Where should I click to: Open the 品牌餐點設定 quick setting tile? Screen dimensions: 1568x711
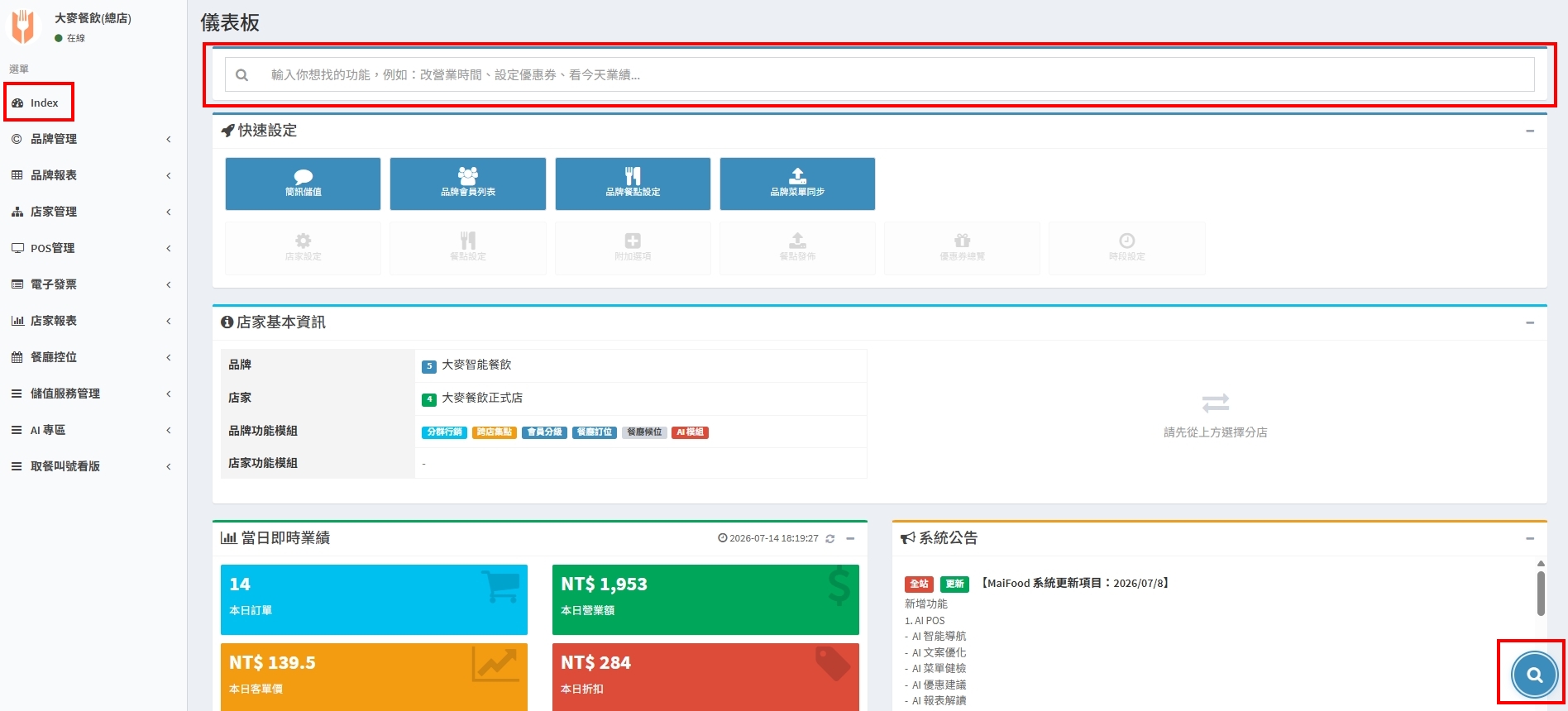point(633,184)
